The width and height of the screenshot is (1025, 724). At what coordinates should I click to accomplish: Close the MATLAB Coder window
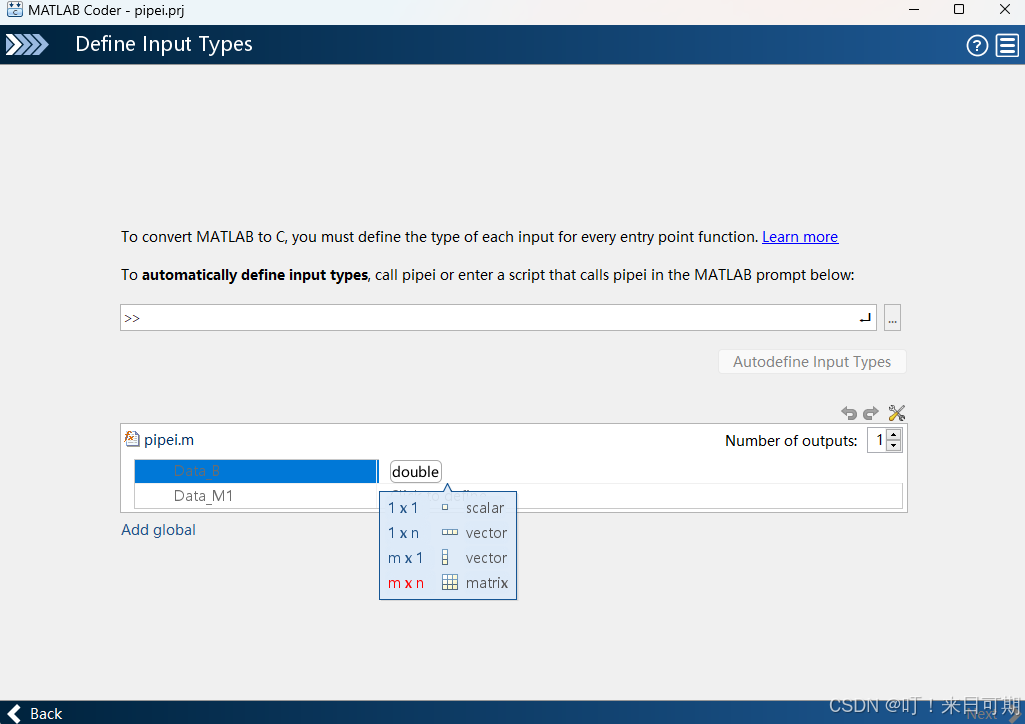pos(1005,10)
